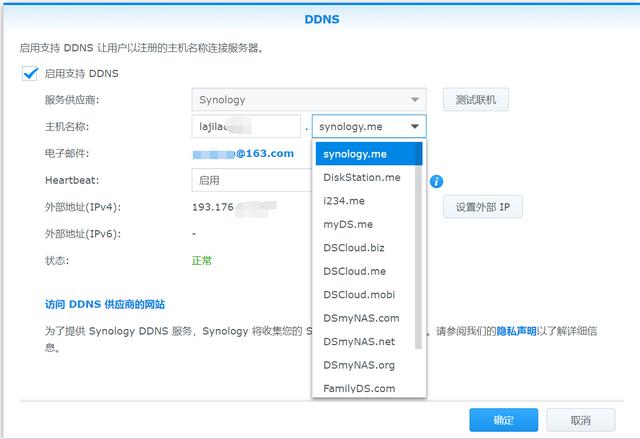Confirm with the 确定 button
The width and height of the screenshot is (640, 439).
pos(504,420)
